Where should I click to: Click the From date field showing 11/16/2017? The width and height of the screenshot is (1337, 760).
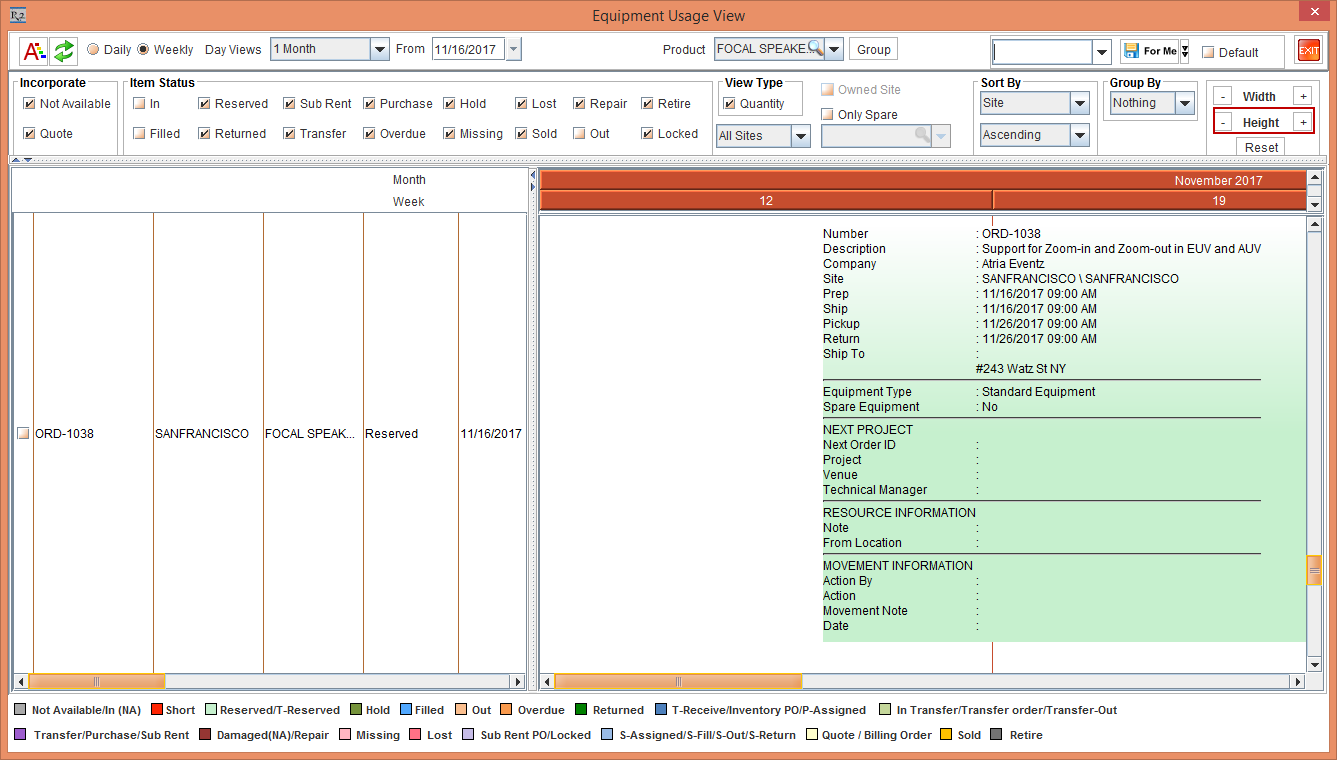coord(468,49)
